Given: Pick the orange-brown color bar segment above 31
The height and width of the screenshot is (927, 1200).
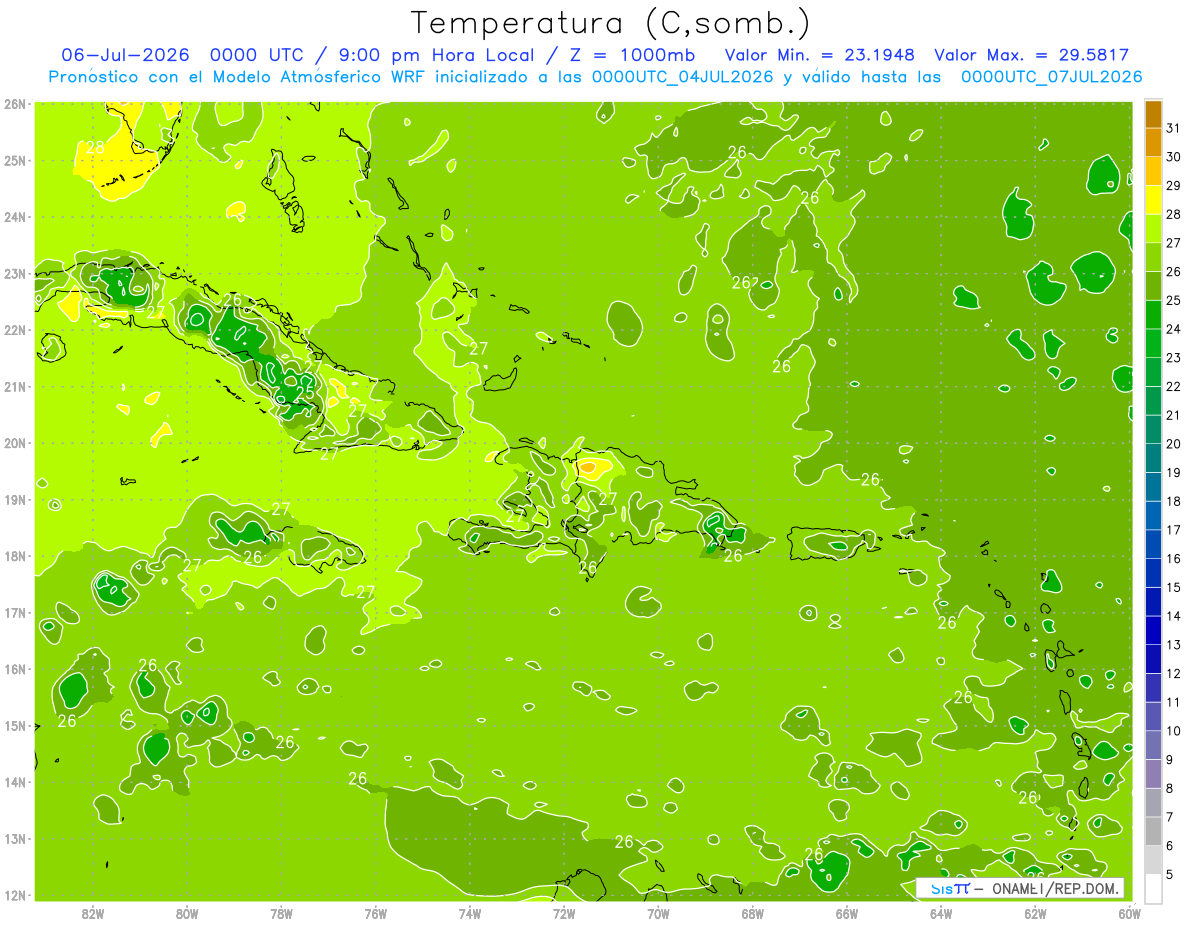Looking at the screenshot, I should tap(1153, 114).
